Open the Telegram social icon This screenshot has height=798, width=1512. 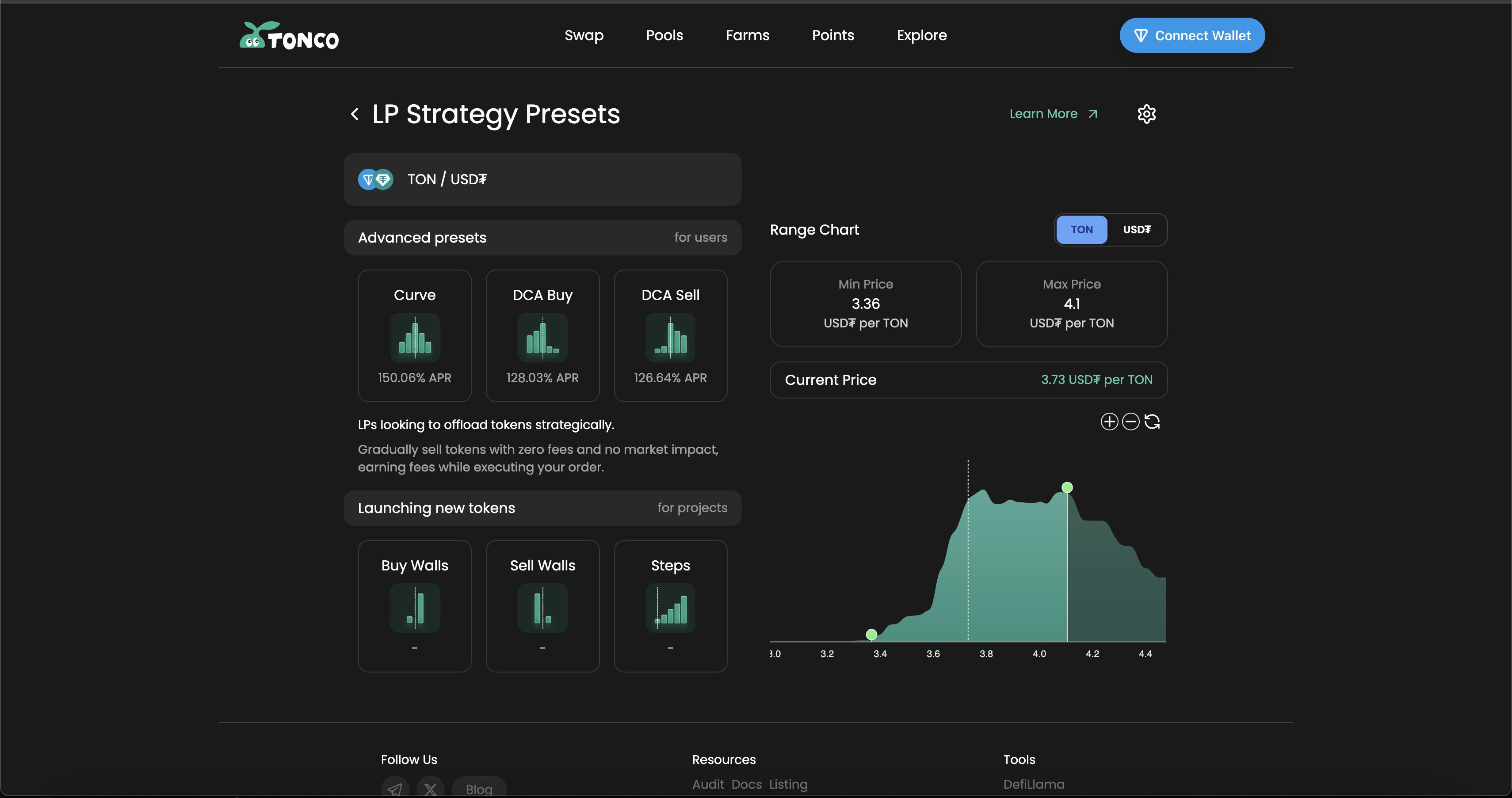click(x=395, y=789)
